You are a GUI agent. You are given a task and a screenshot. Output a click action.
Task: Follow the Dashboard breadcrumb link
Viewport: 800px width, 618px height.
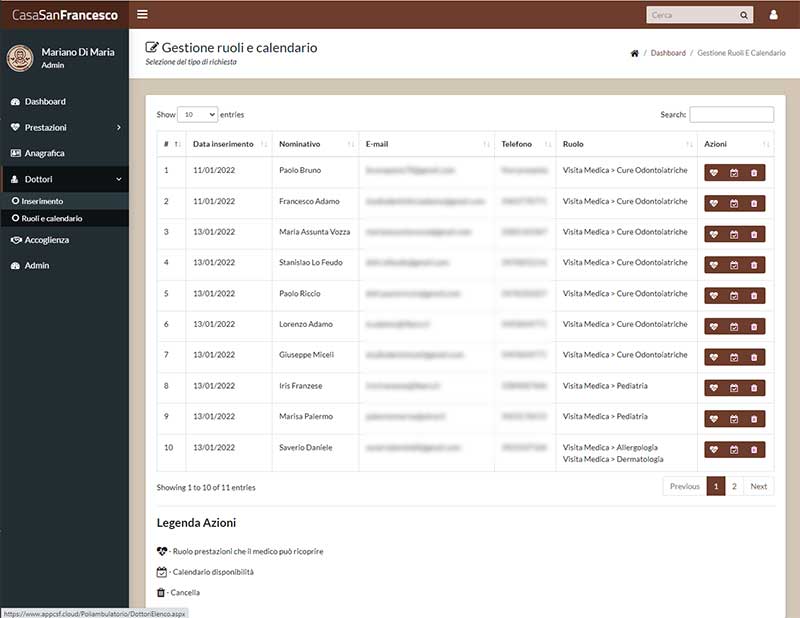[668, 53]
